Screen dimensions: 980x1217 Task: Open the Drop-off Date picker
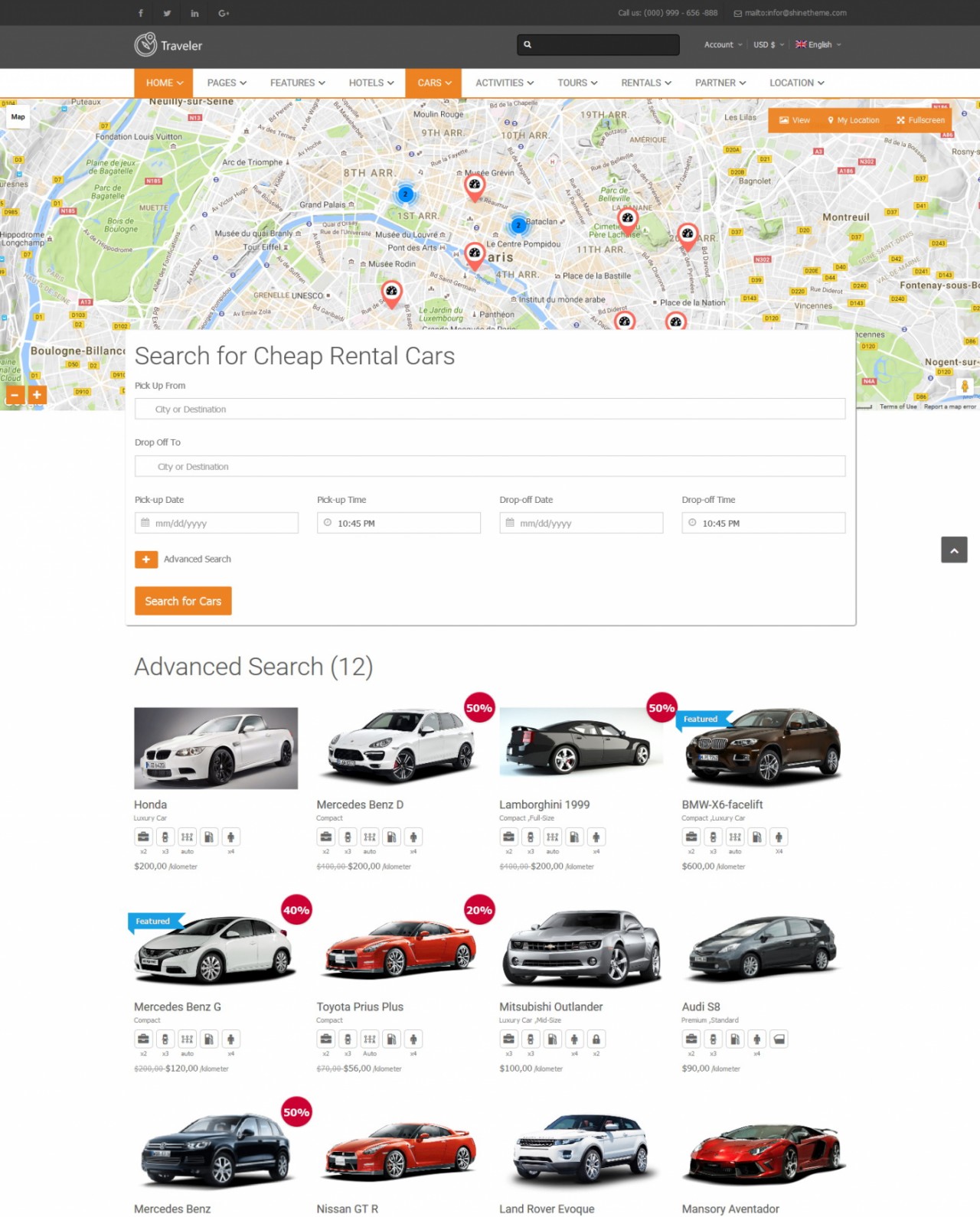pos(581,523)
